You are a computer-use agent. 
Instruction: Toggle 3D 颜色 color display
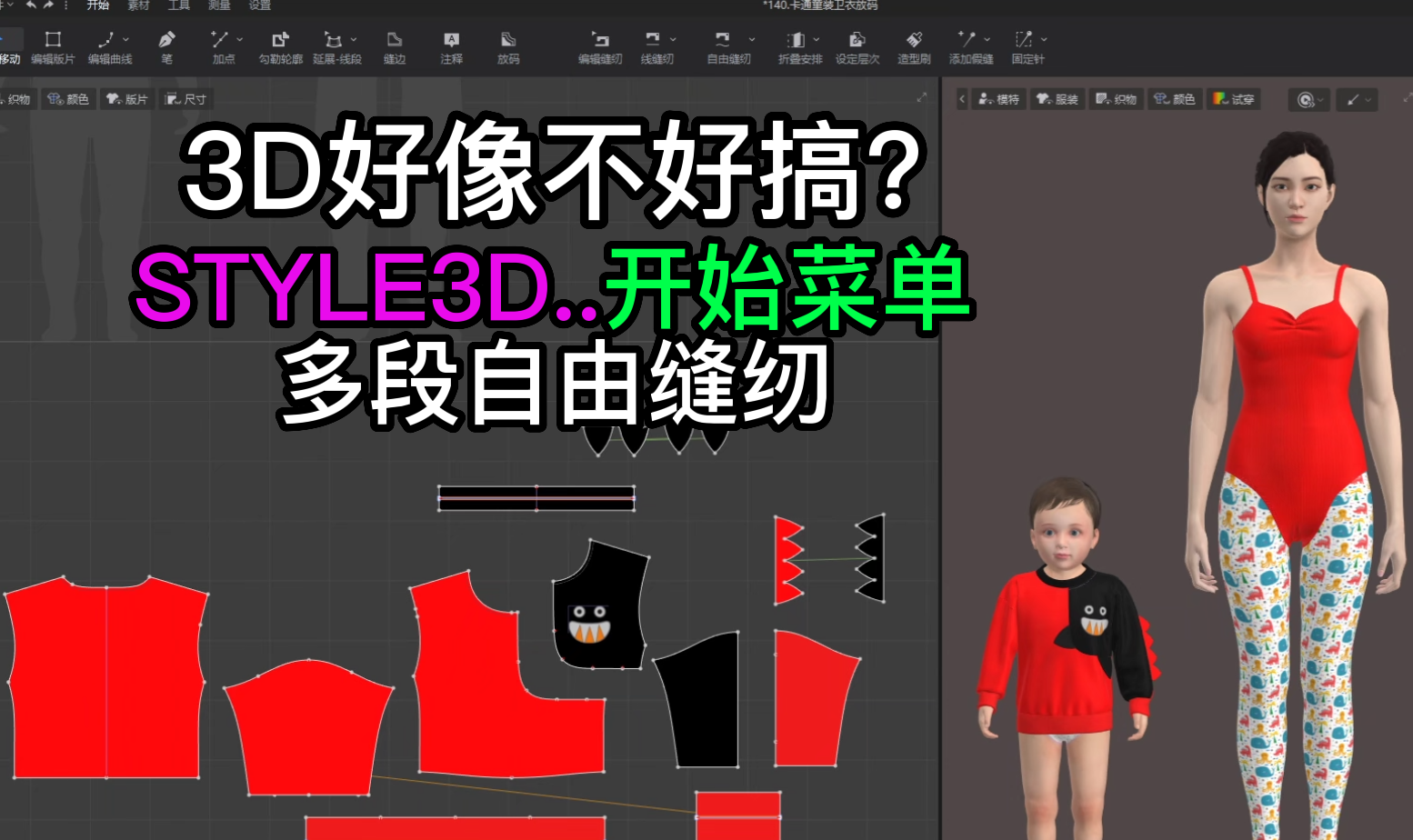[x=1174, y=99]
